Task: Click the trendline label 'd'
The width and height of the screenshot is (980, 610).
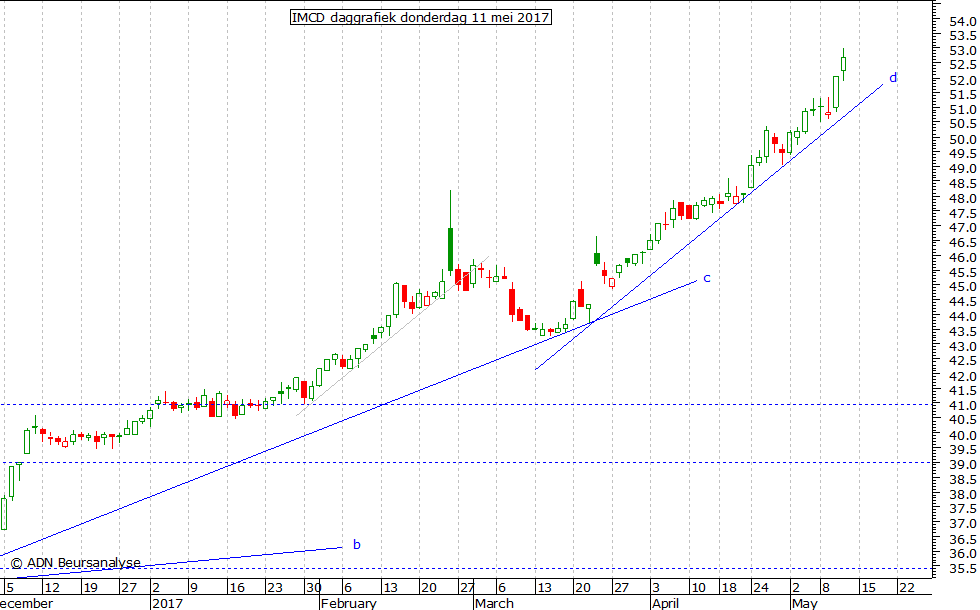Action: (893, 78)
